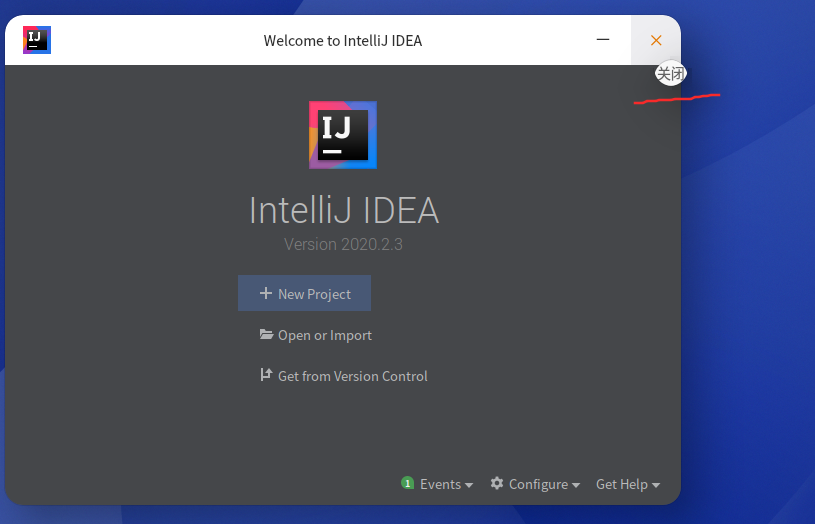Click the IntelliJ icon in the title bar
Screen dimensions: 815x524
tap(37, 40)
